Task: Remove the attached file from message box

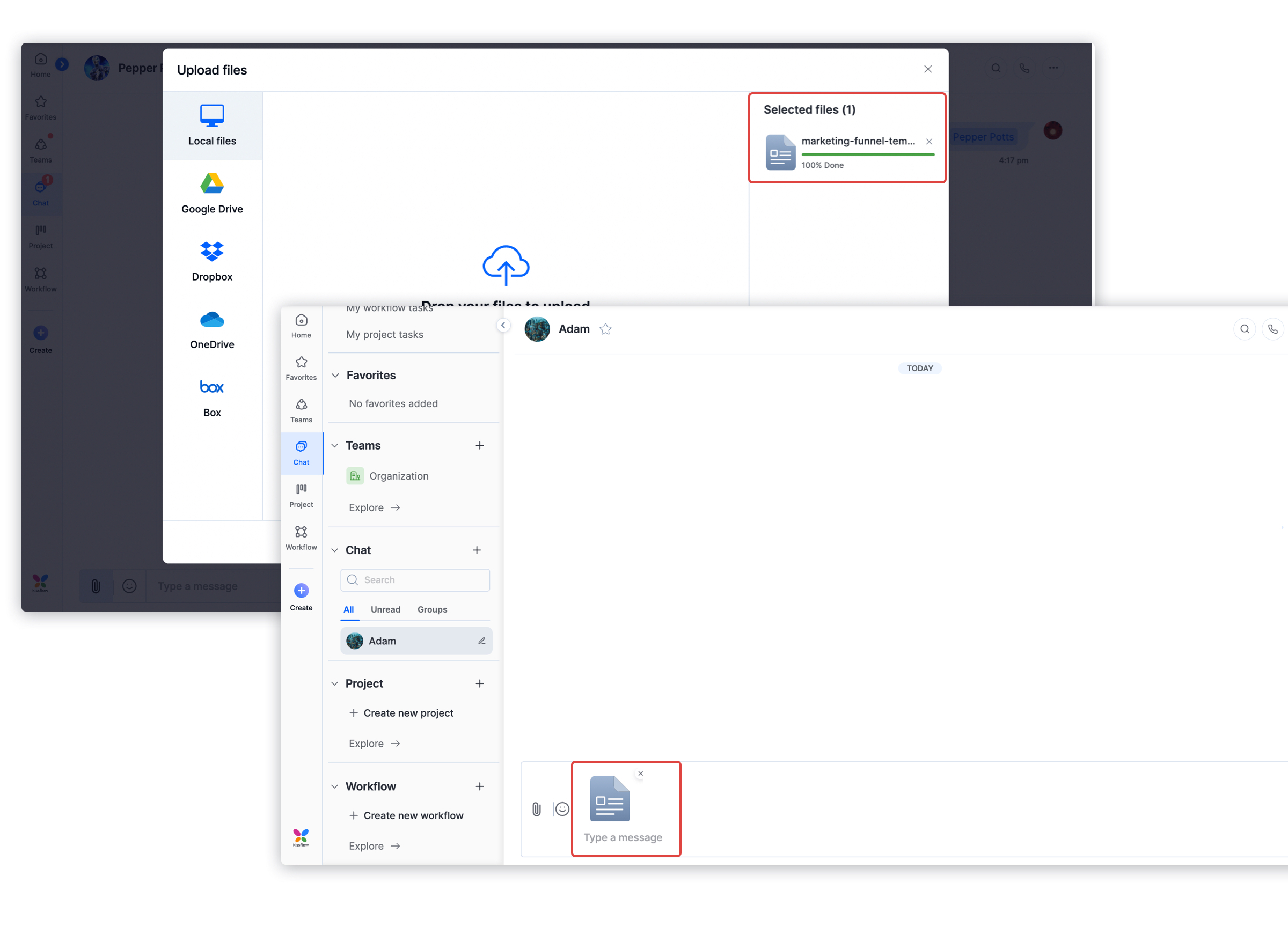Action: (640, 773)
